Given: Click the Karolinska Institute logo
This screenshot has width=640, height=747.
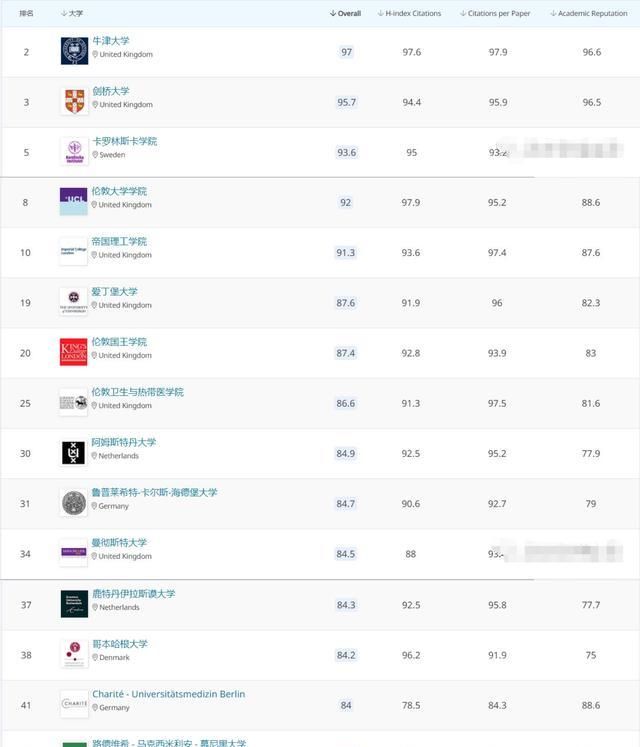Looking at the screenshot, I should (x=74, y=151).
